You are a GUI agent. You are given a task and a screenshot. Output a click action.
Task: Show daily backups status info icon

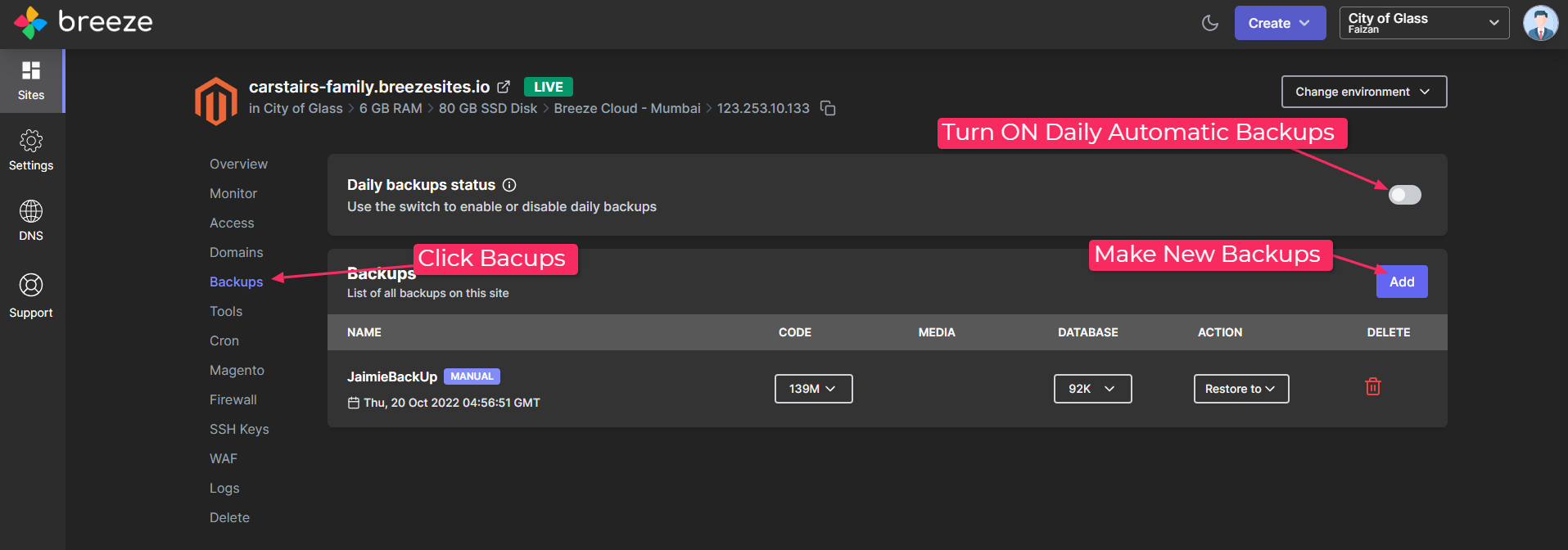click(509, 185)
